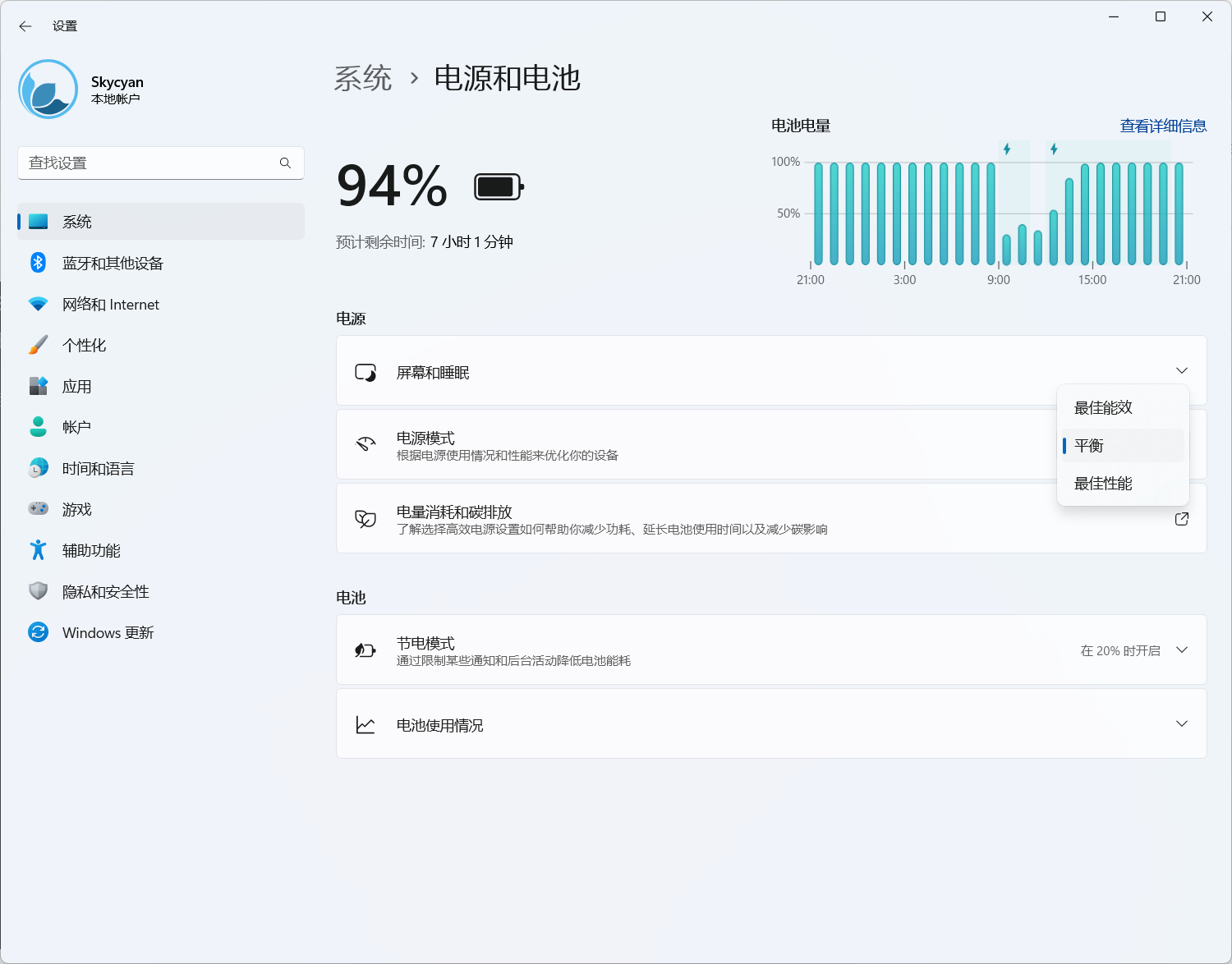Click Skycyan account name

117,82
